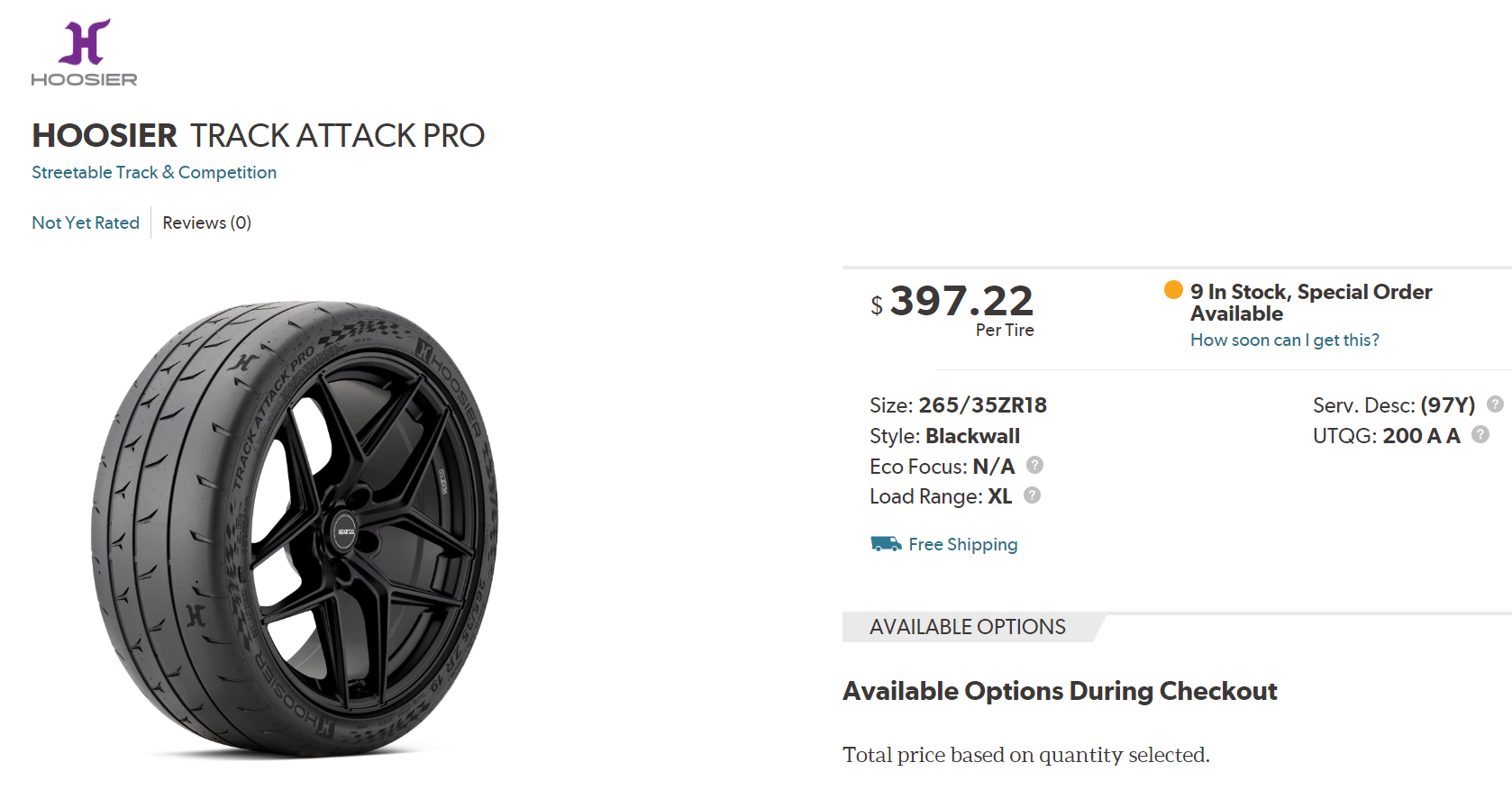Click the Free Shipping truck icon
Viewport: 1512px width, 790px height.
tap(886, 544)
